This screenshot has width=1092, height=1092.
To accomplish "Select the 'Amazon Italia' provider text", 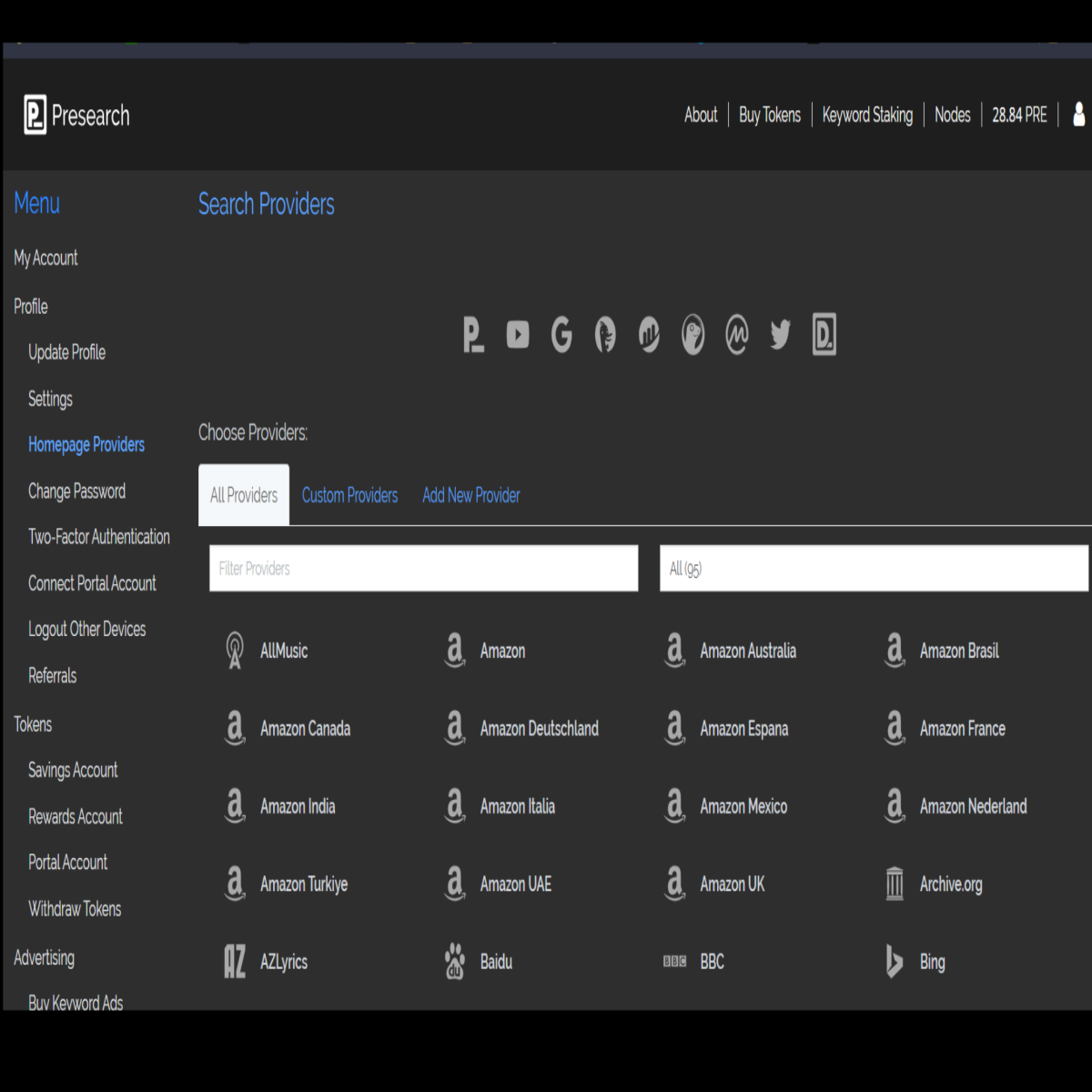I will (518, 806).
